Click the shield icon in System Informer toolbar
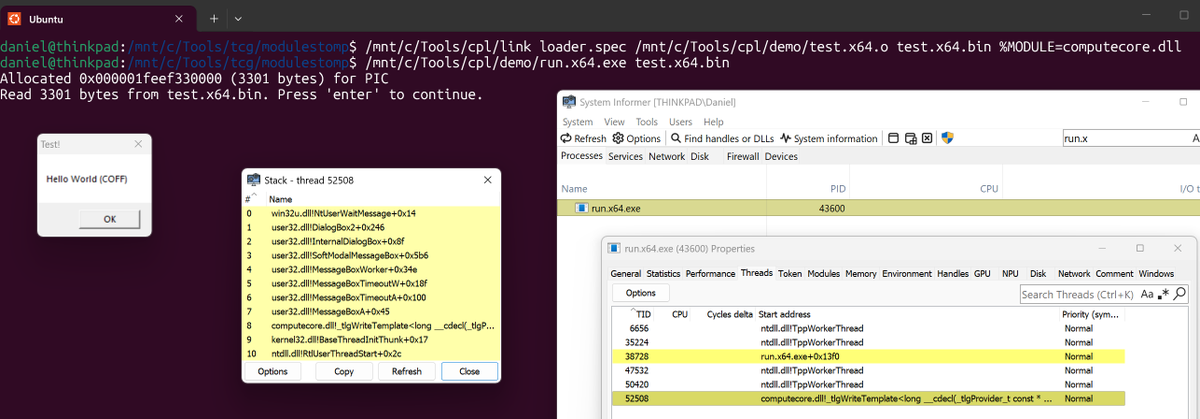Image resolution: width=1200 pixels, height=419 pixels. tap(946, 138)
